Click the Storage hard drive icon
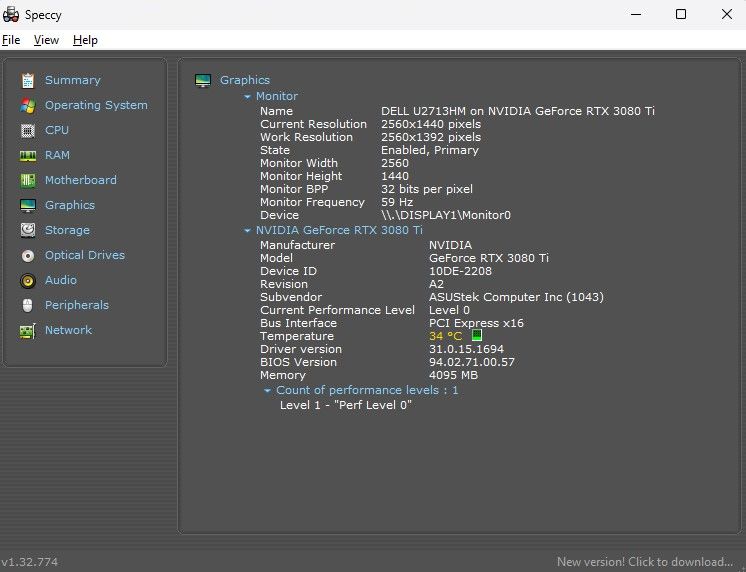 click(28, 230)
